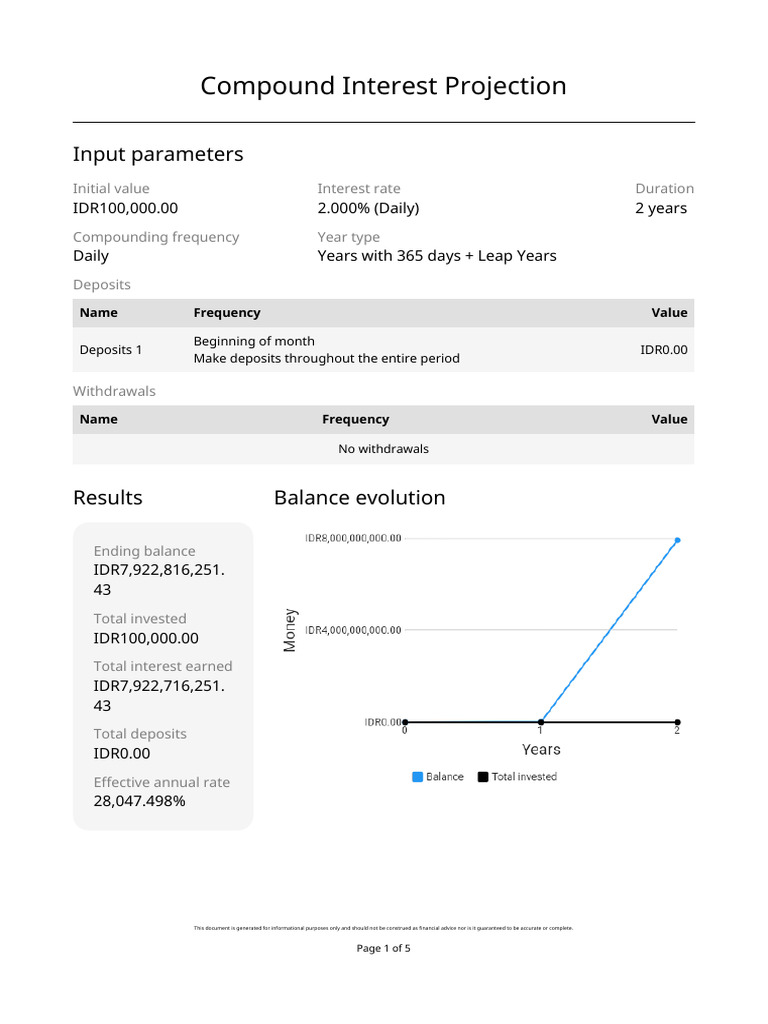Click the Value header in the Withdrawals table
The height and width of the screenshot is (1024, 768).
669,420
